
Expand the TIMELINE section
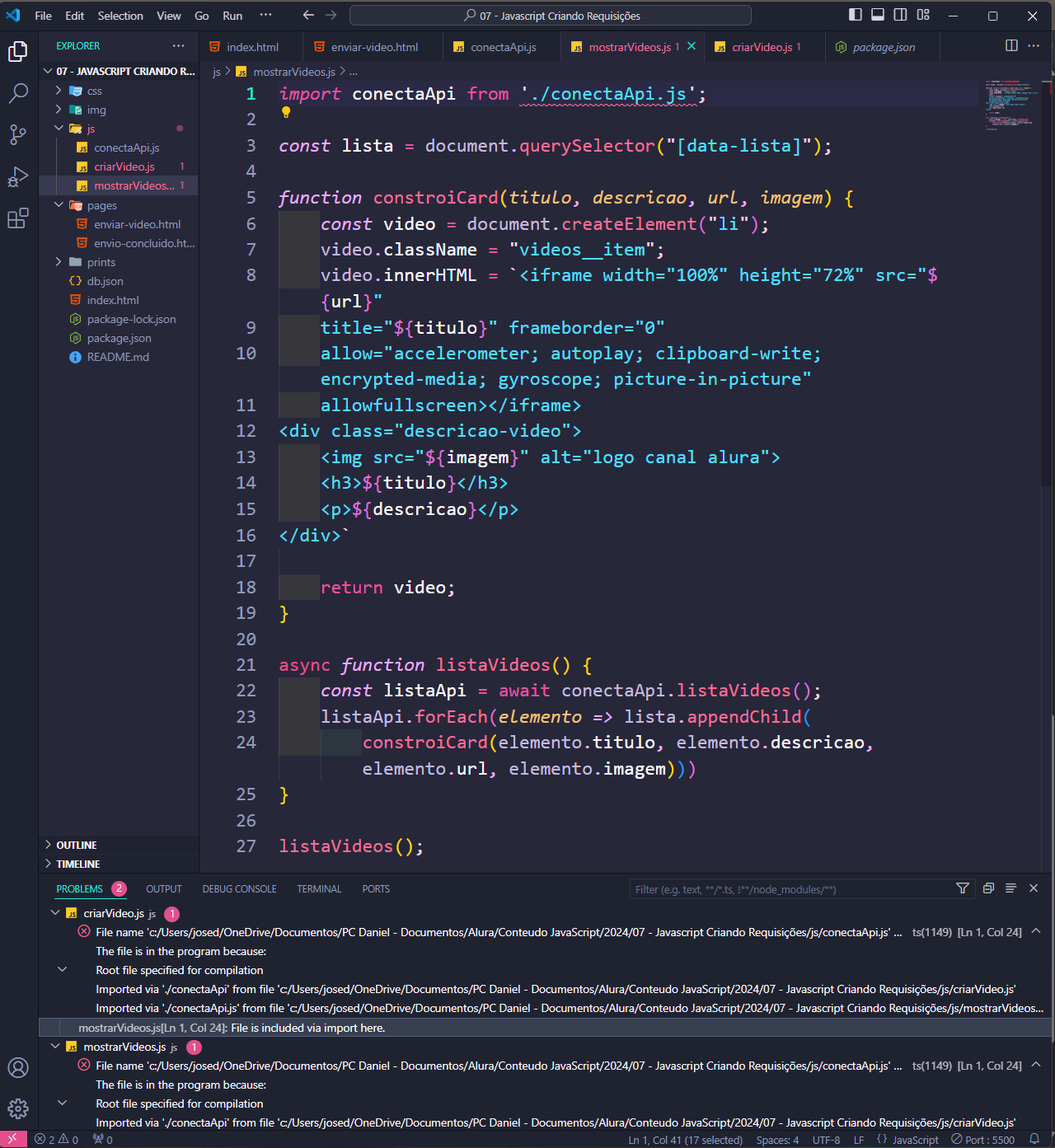tap(119, 864)
